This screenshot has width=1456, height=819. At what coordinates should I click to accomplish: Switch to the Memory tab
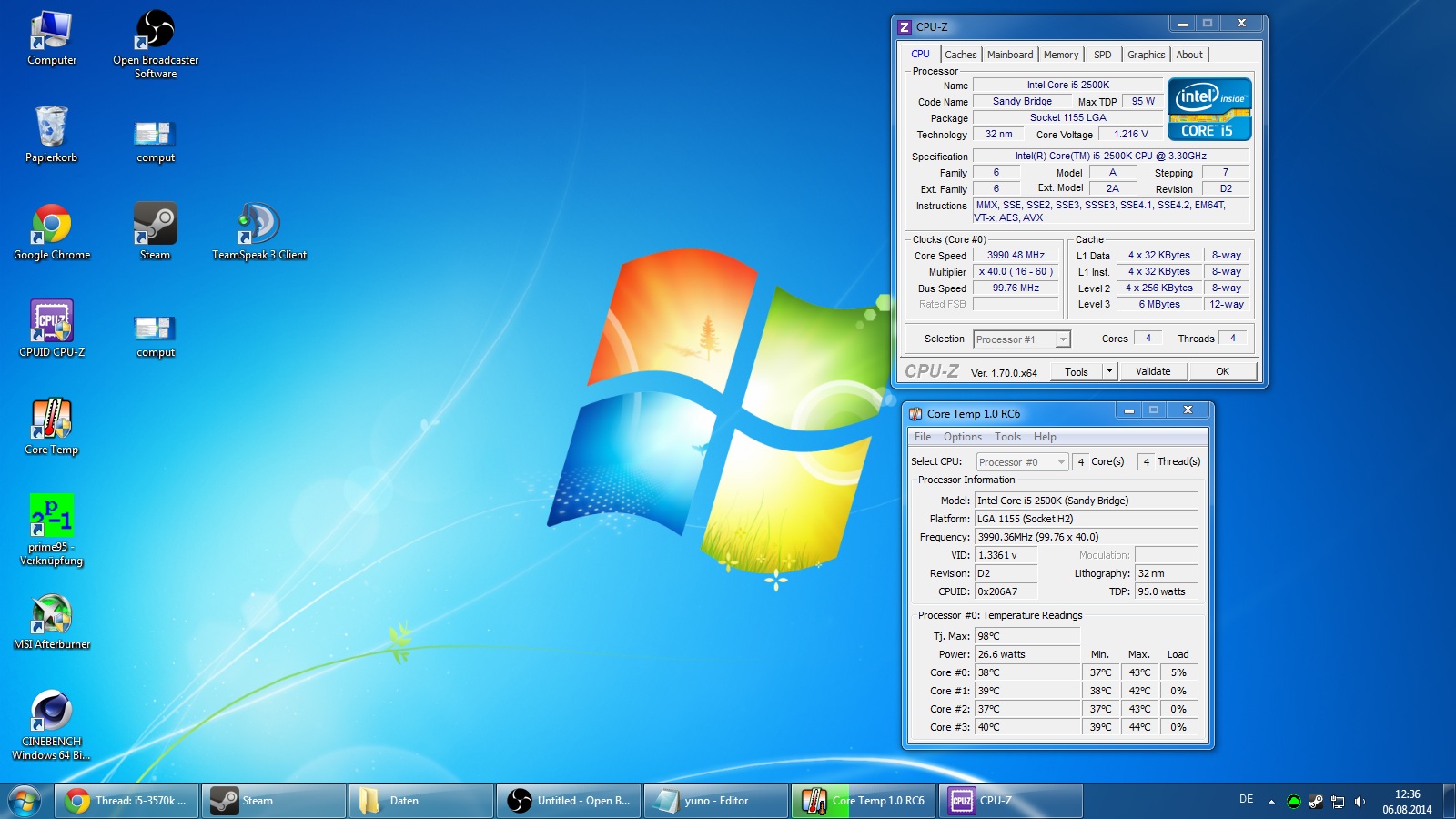1061,55
